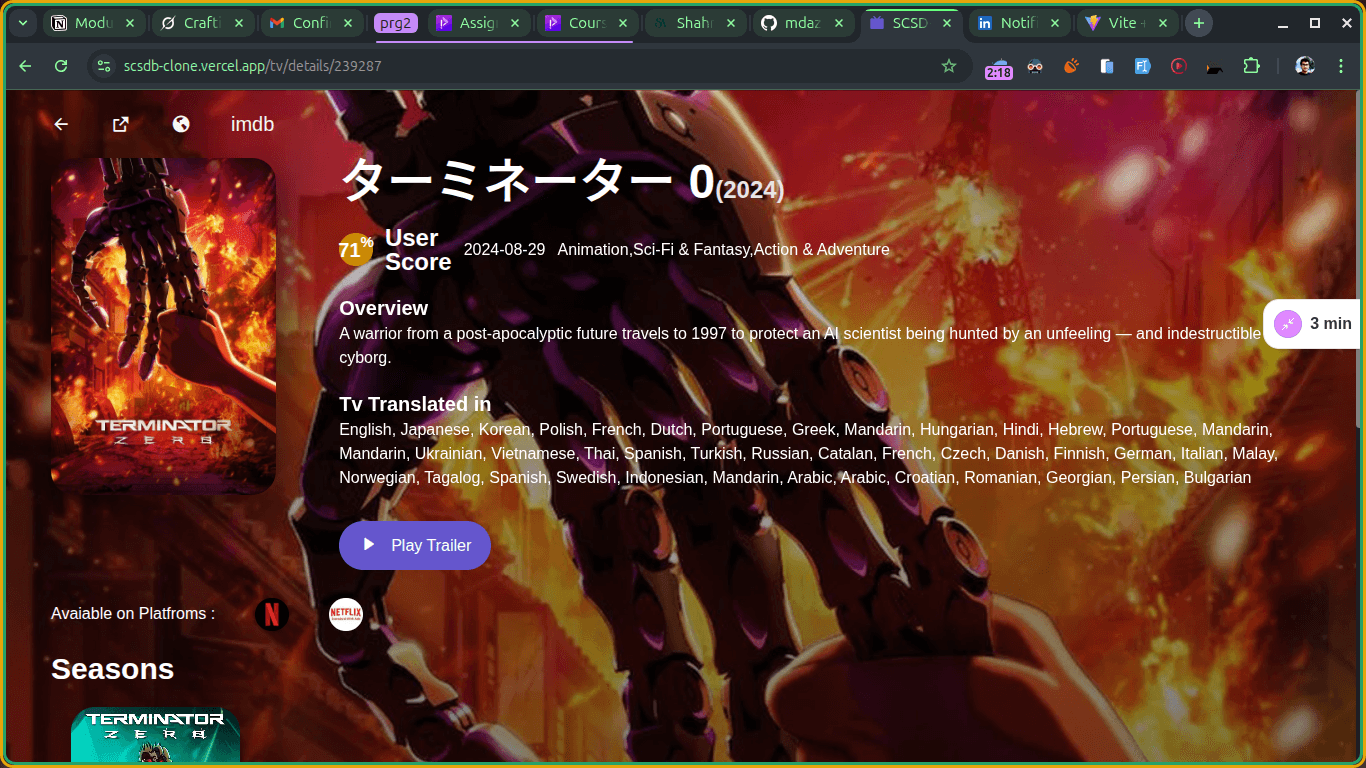Open Chrome's three-dot menu
1366x768 pixels.
tap(1341, 66)
